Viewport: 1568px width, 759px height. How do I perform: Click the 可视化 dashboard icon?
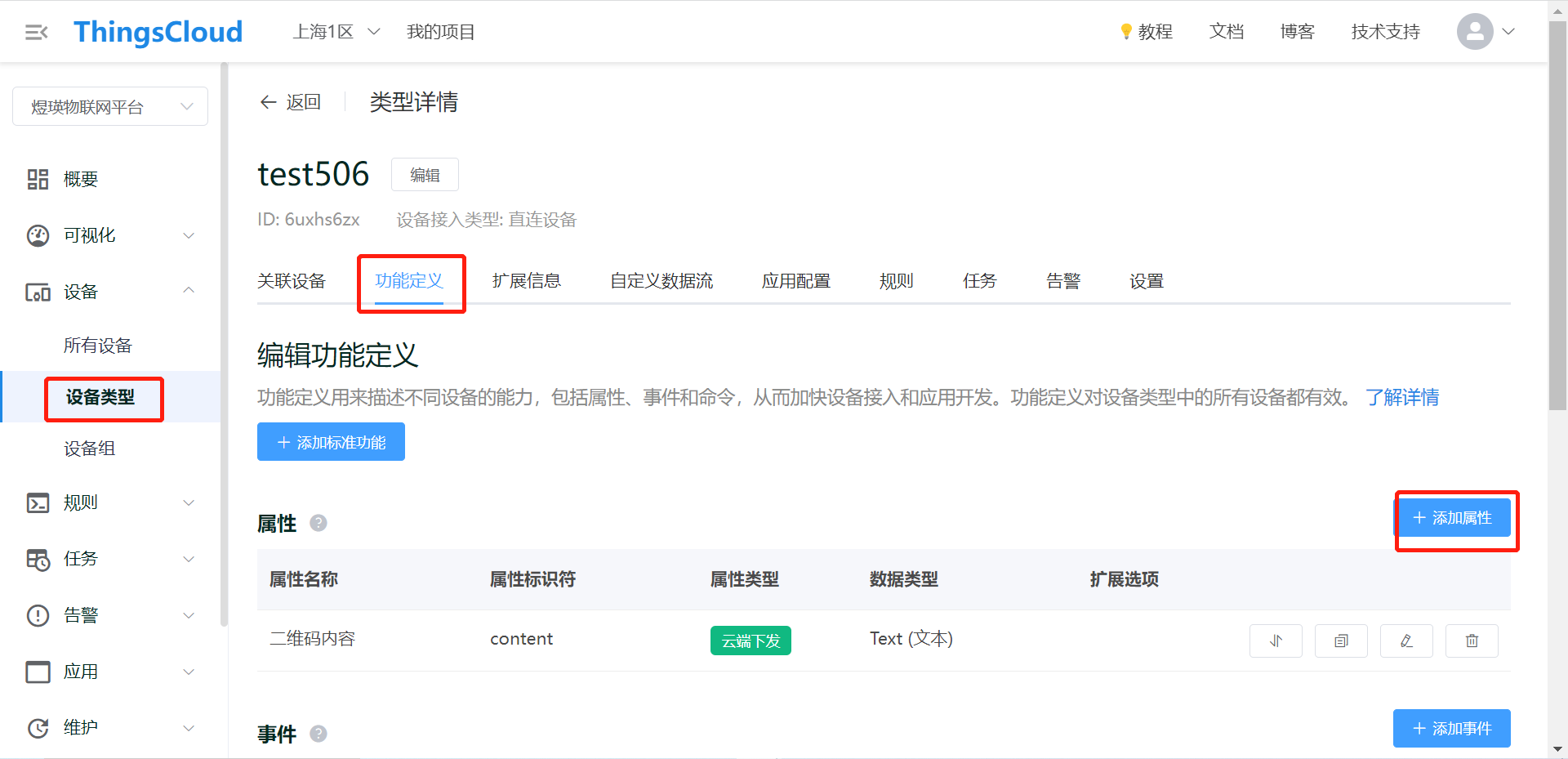[x=38, y=235]
